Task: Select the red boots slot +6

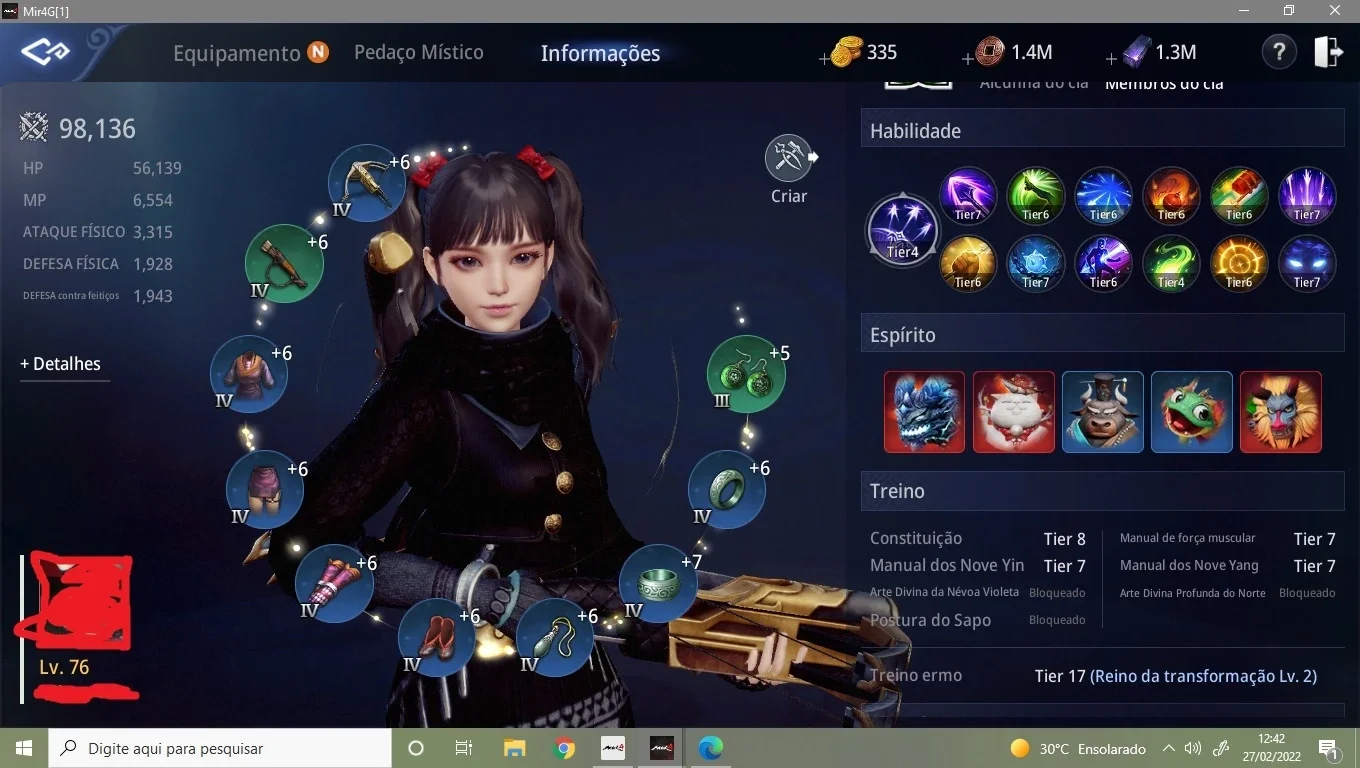Action: 437,637
